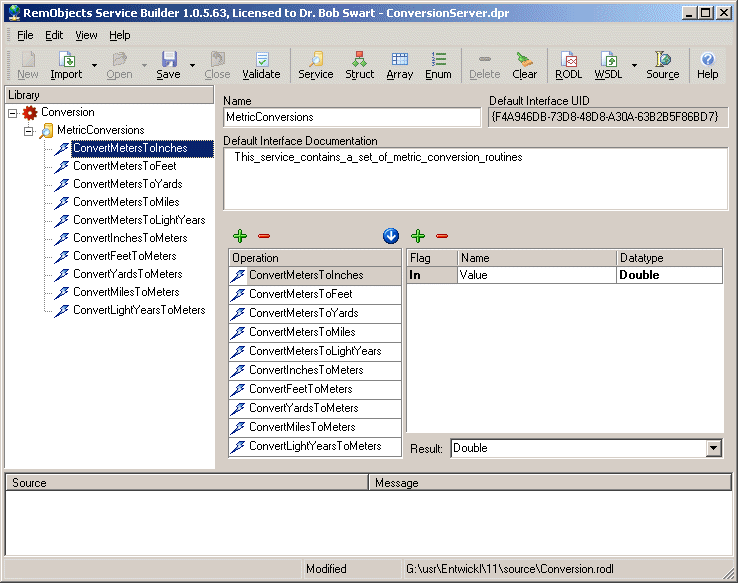
Task: Select ConvertFeetToMeters in the Operation list
Action: [x=315, y=389]
